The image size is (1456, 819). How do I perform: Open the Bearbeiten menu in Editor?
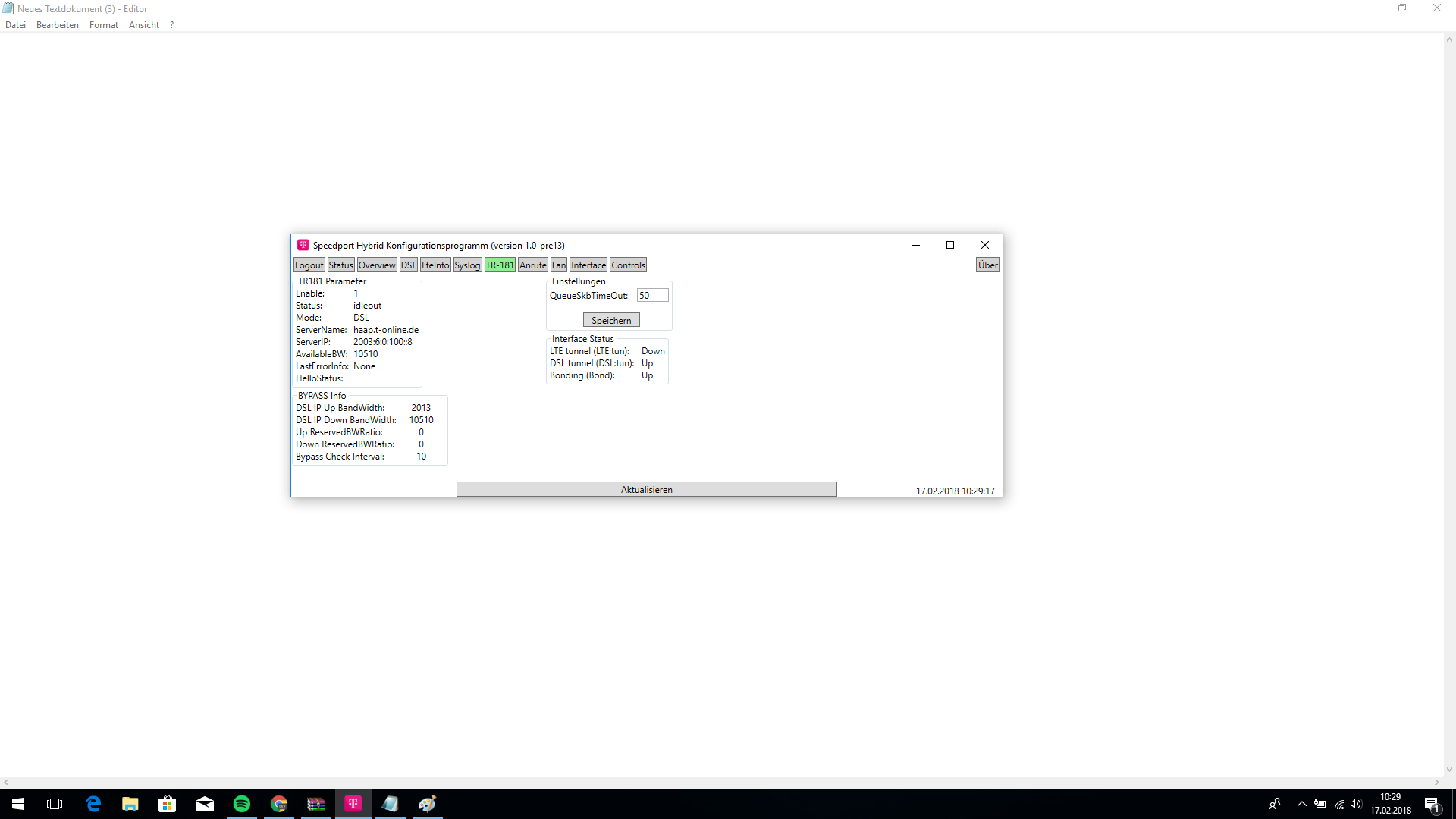click(58, 25)
